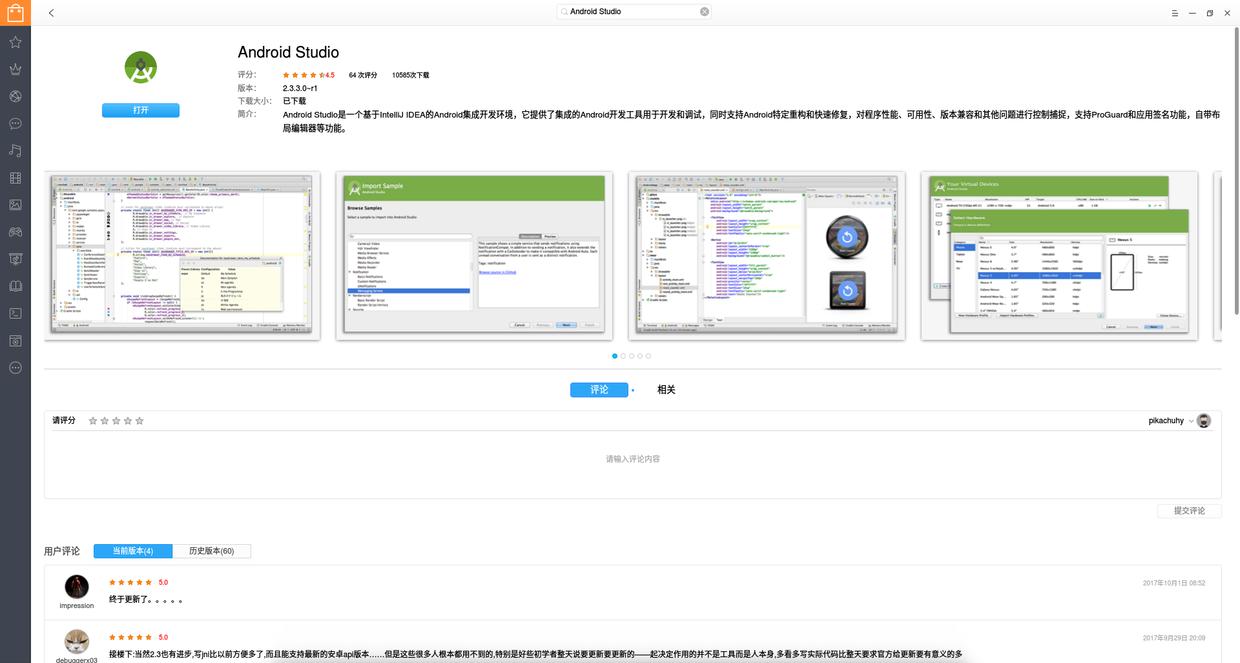Rate five stars in 请评分
Viewport: 1240px width, 663px height.
point(139,421)
